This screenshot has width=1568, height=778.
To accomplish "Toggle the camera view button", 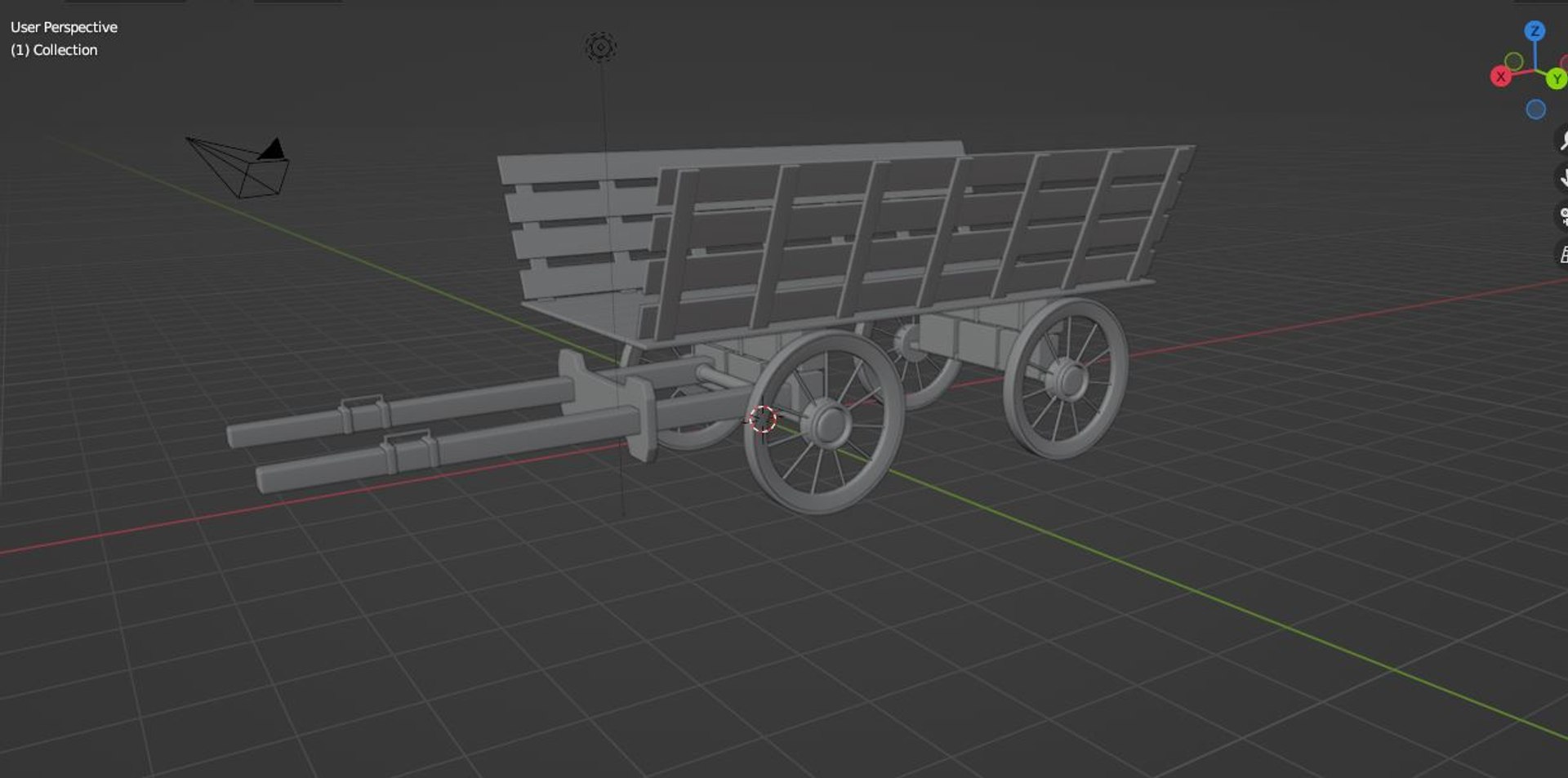I will 1561,216.
